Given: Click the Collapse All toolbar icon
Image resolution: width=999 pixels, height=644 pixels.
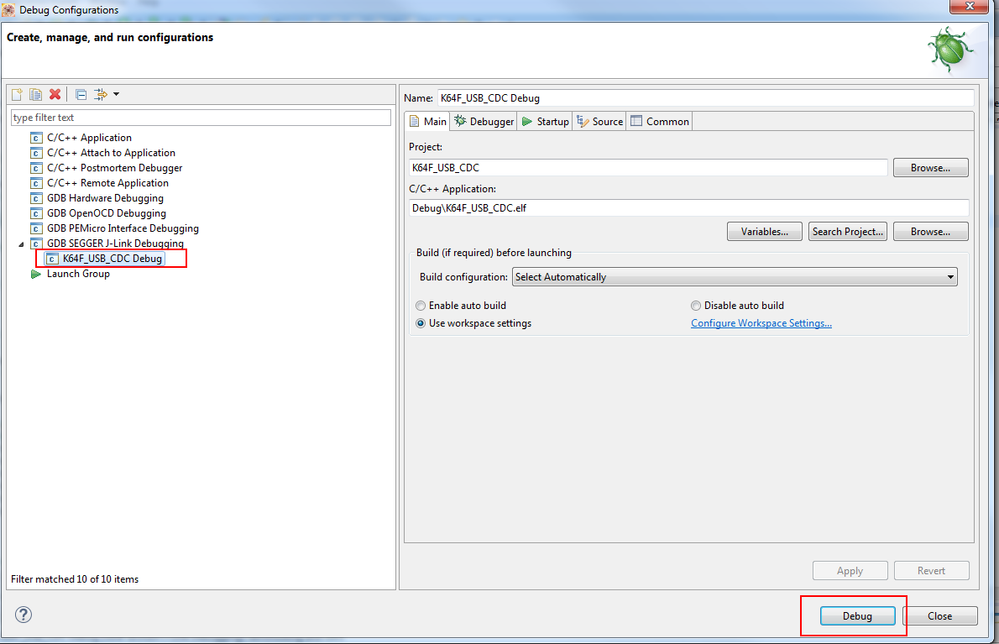Looking at the screenshot, I should [x=81, y=94].
